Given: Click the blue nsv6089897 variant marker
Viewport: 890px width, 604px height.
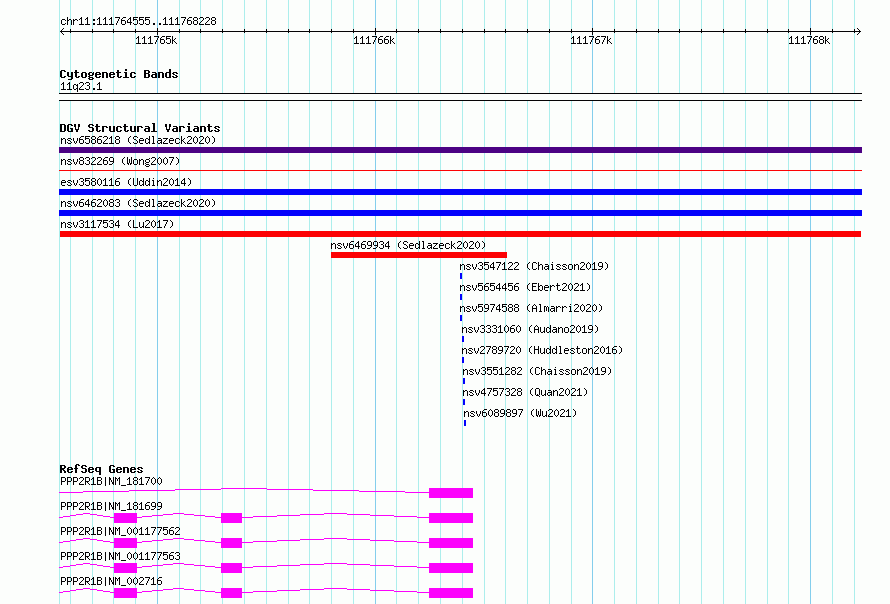Looking at the screenshot, I should pos(465,423).
